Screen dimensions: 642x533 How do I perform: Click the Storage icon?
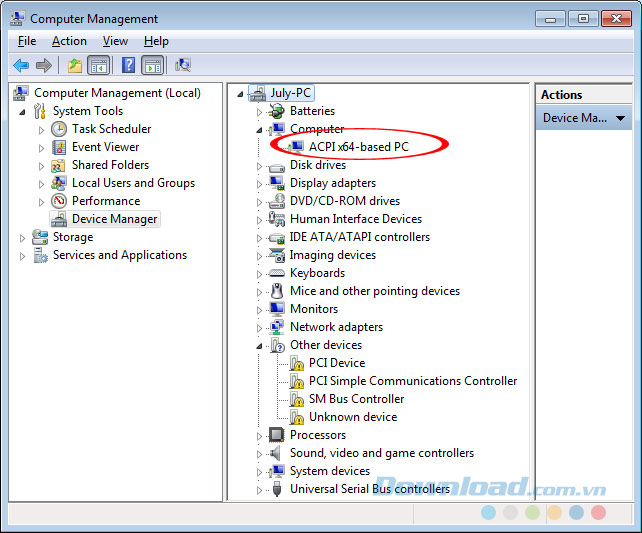pos(40,237)
